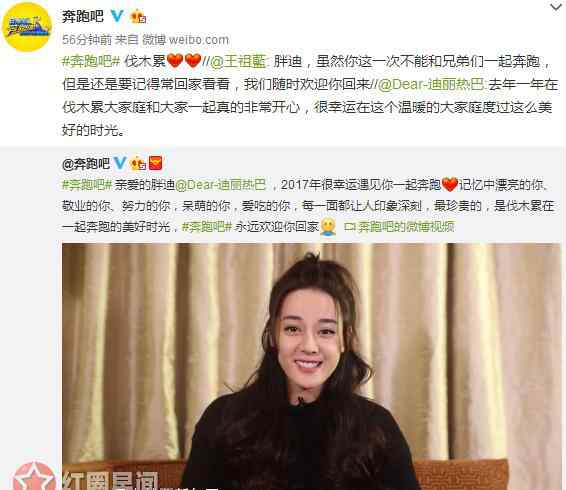Open #奔跑吧# hashtag at start of repost
Viewport: 566px width, 490px height.
(x=87, y=185)
